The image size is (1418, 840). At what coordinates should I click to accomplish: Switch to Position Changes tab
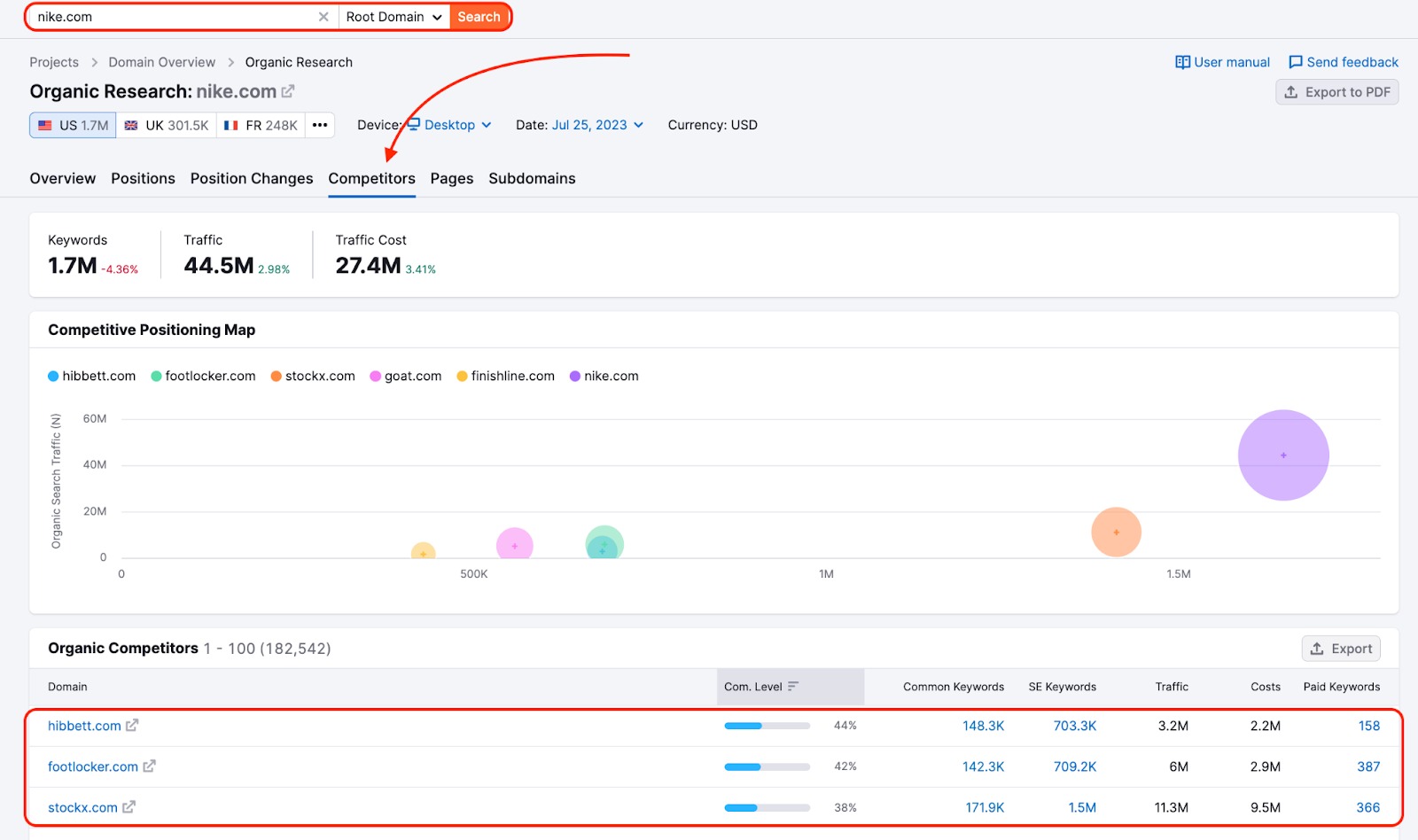[252, 178]
